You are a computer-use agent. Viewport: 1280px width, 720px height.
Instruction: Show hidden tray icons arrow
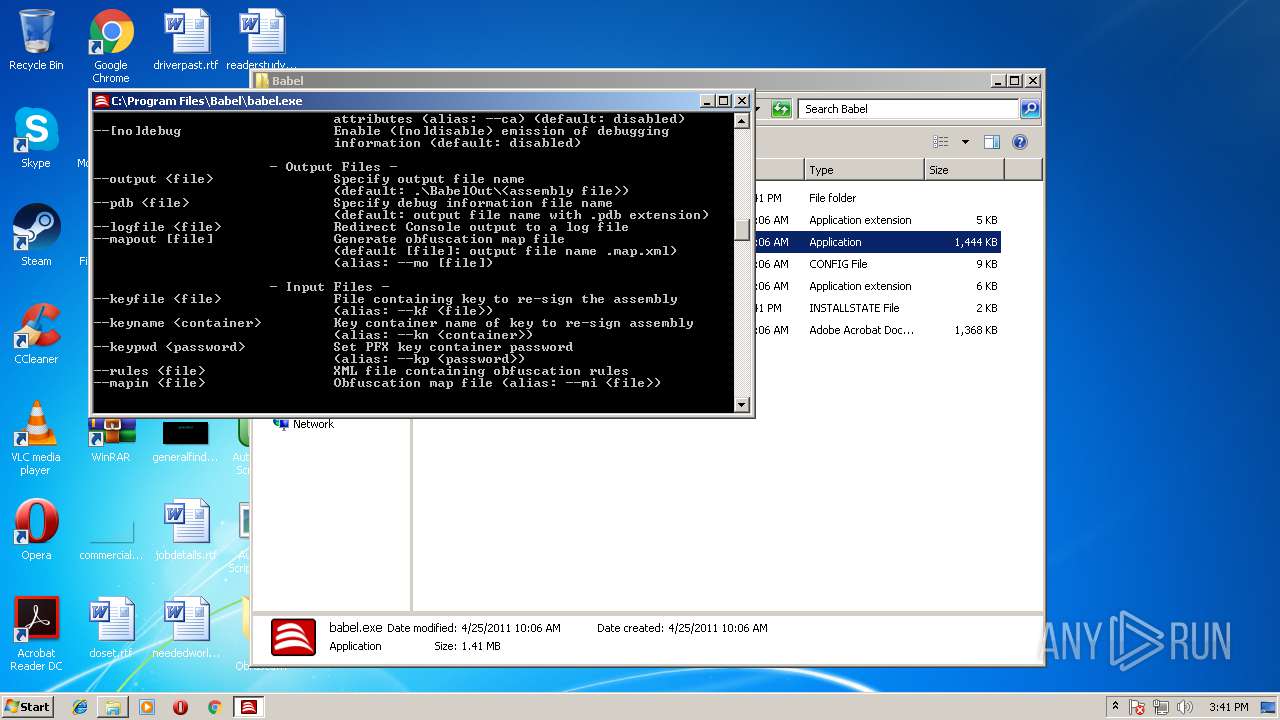click(x=1115, y=707)
